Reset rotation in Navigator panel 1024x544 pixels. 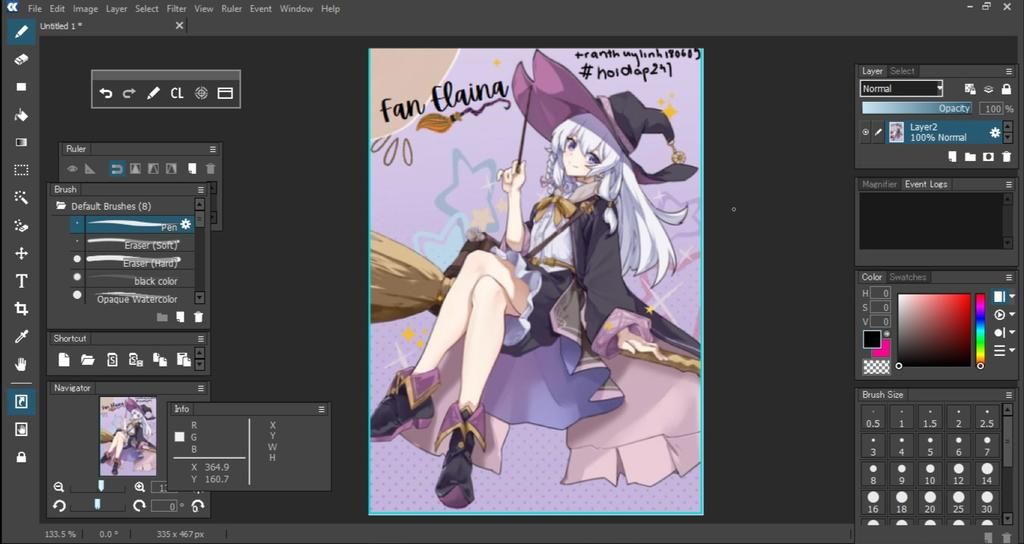(197, 505)
